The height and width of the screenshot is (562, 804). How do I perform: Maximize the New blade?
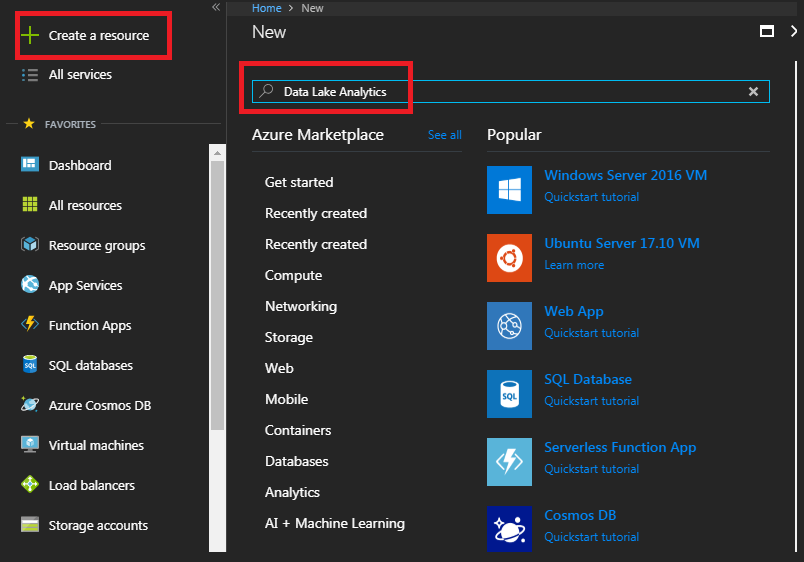(x=767, y=31)
